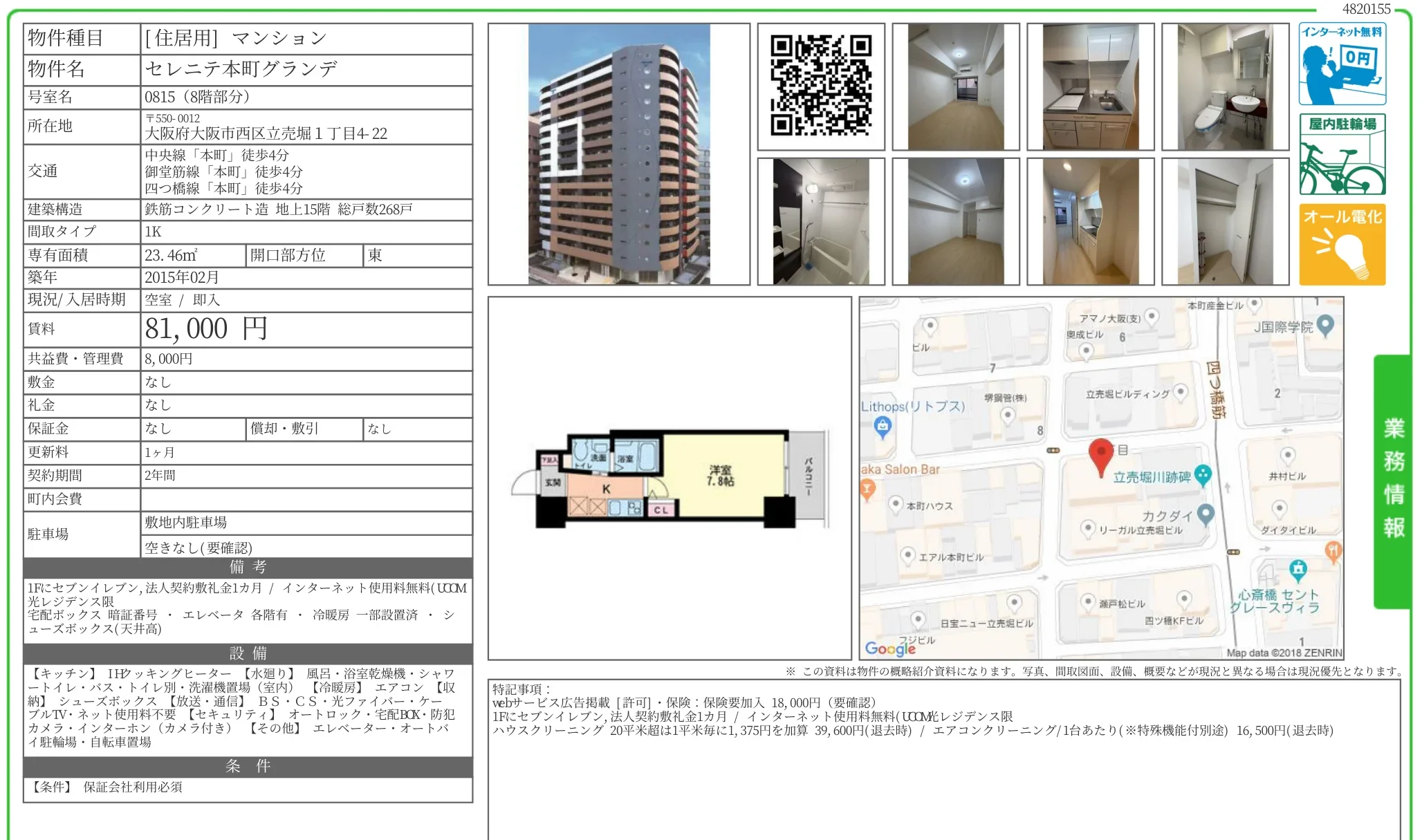Open the closet storage photo thumbnail
Viewport: 1422px width, 840px height.
pyautogui.click(x=1226, y=221)
